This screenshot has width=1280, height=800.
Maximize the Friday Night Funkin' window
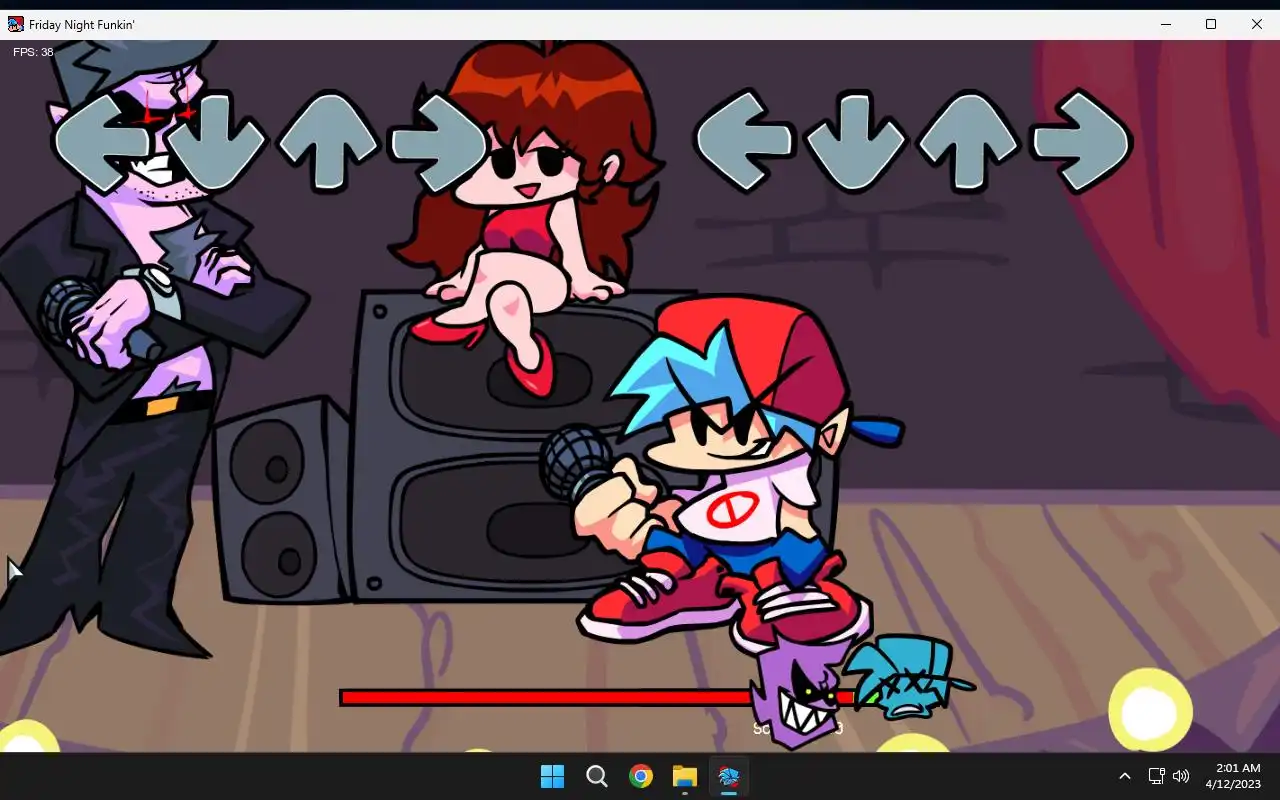click(1211, 25)
